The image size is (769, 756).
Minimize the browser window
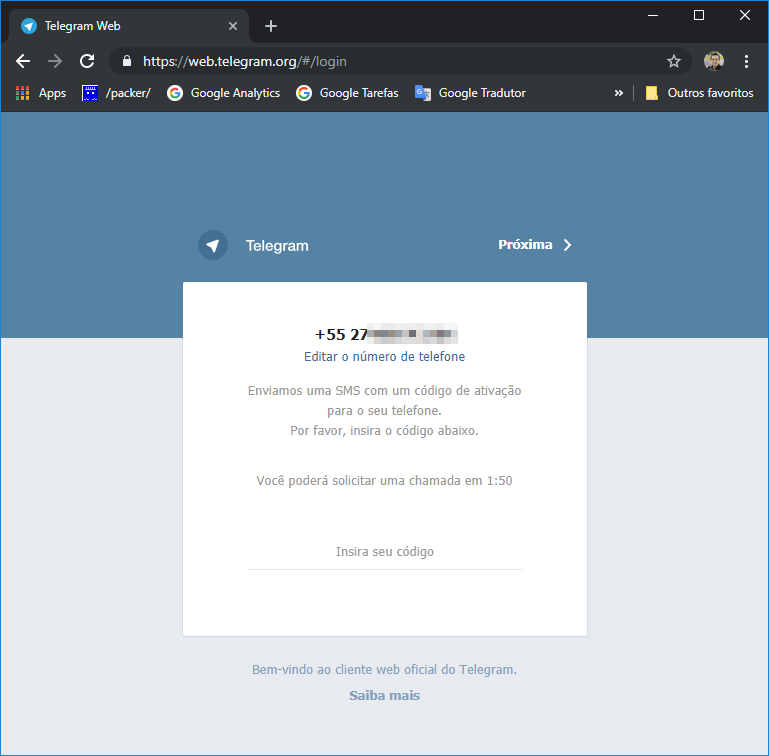click(653, 15)
